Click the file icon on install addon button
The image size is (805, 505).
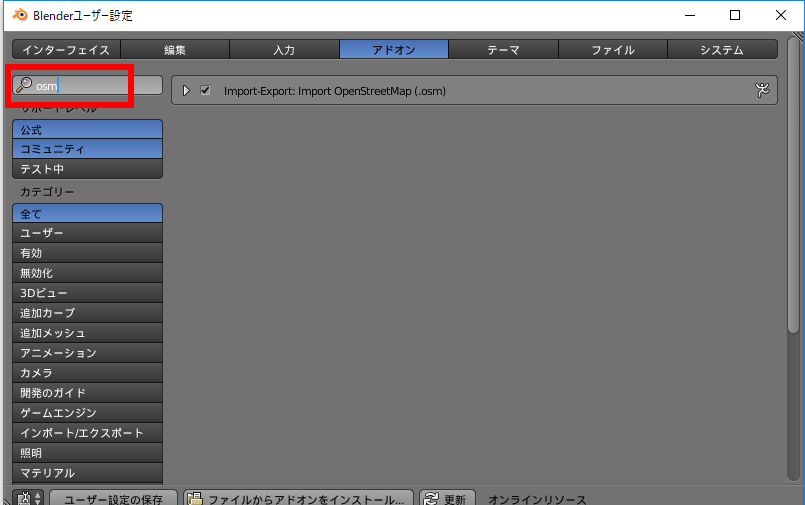195,499
